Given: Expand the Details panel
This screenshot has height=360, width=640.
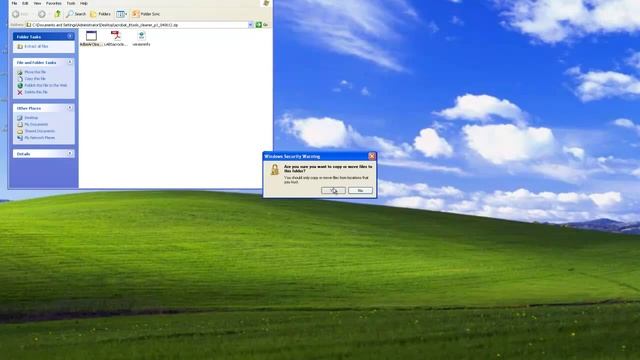Looking at the screenshot, I should tap(70, 153).
